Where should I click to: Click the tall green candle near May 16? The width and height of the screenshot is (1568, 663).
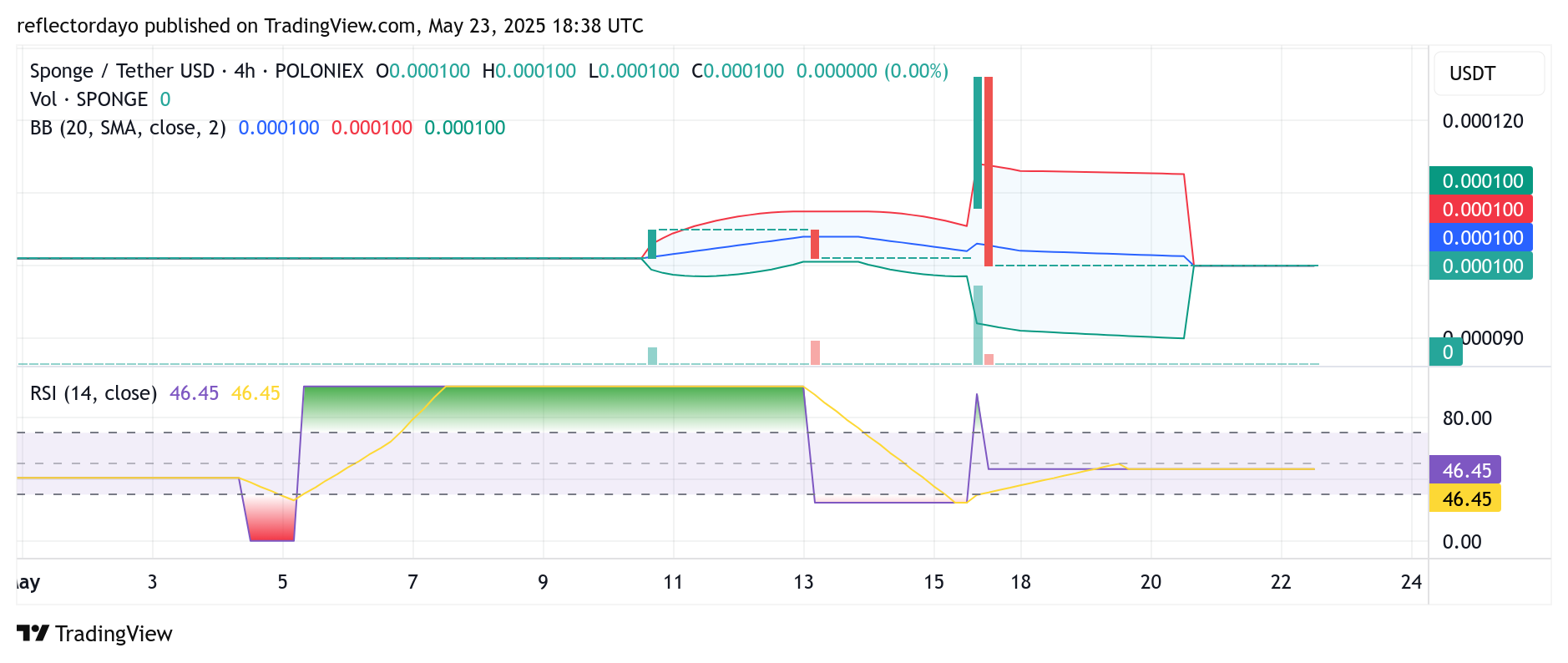(978, 143)
